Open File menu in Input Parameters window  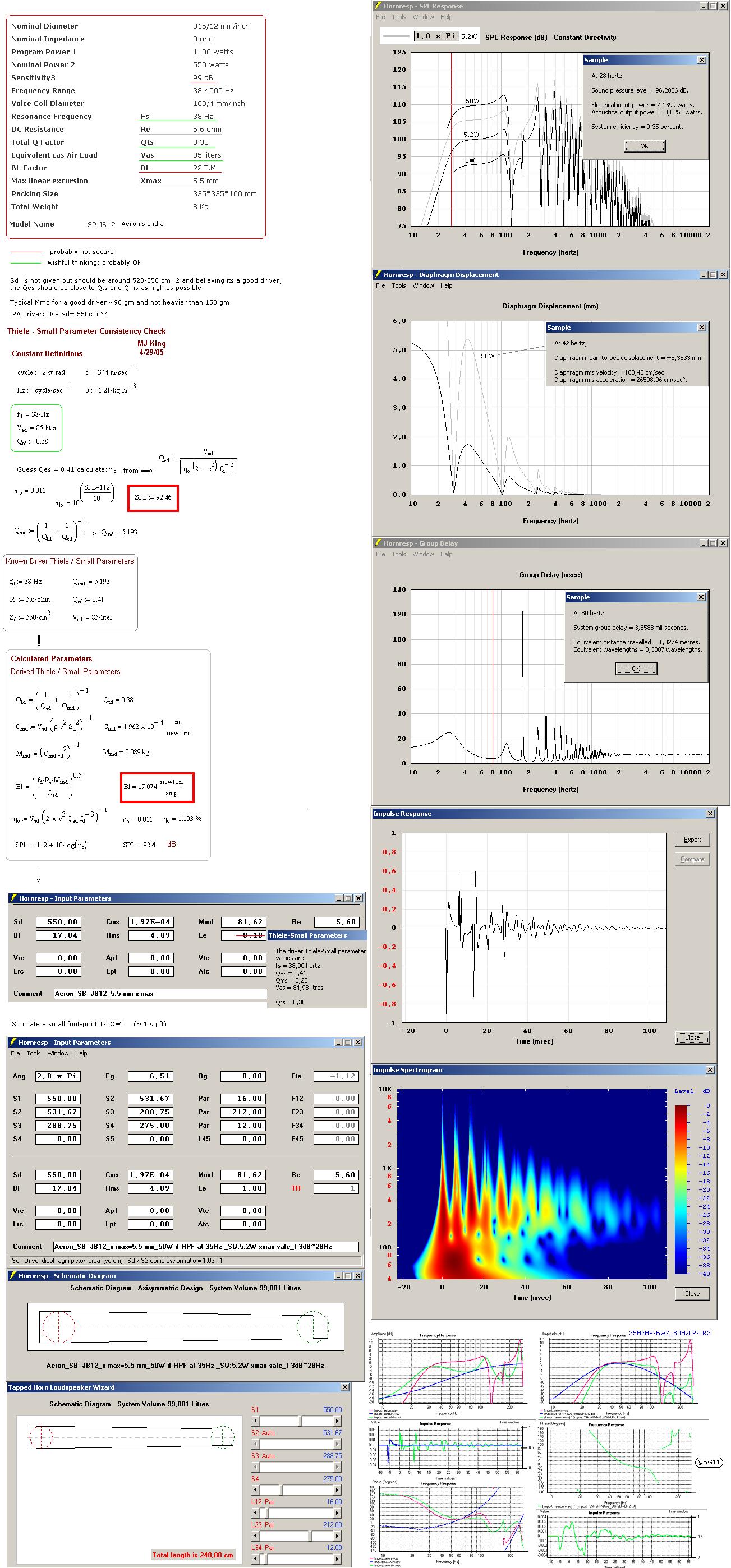(15, 1053)
